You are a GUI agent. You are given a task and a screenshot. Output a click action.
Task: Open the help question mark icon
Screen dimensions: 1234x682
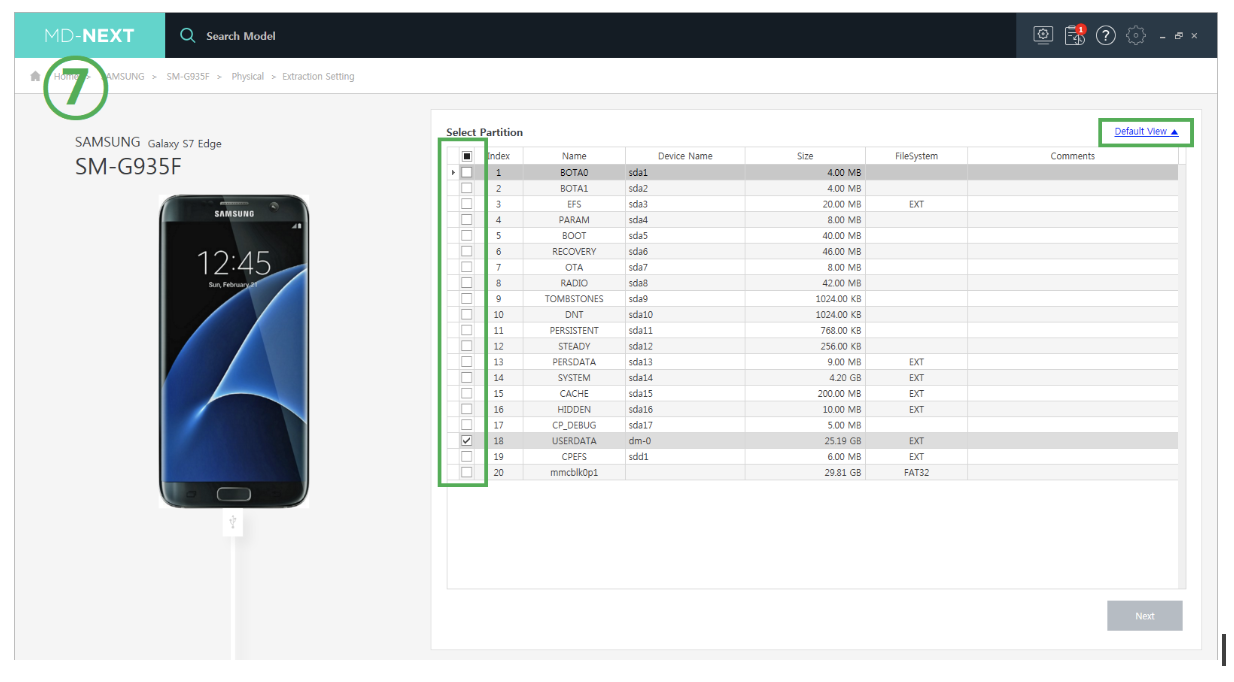pos(1105,35)
